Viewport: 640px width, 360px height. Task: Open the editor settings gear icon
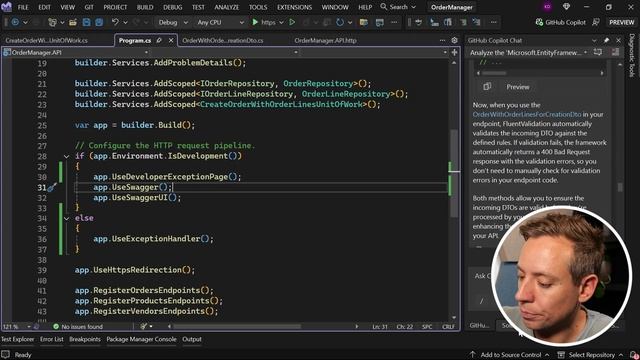454,40
